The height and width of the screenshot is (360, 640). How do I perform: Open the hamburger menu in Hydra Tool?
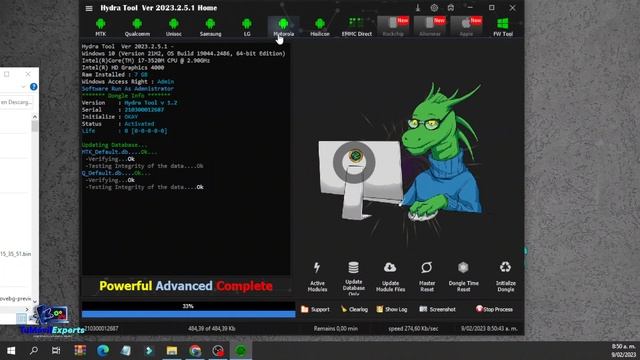(x=89, y=8)
